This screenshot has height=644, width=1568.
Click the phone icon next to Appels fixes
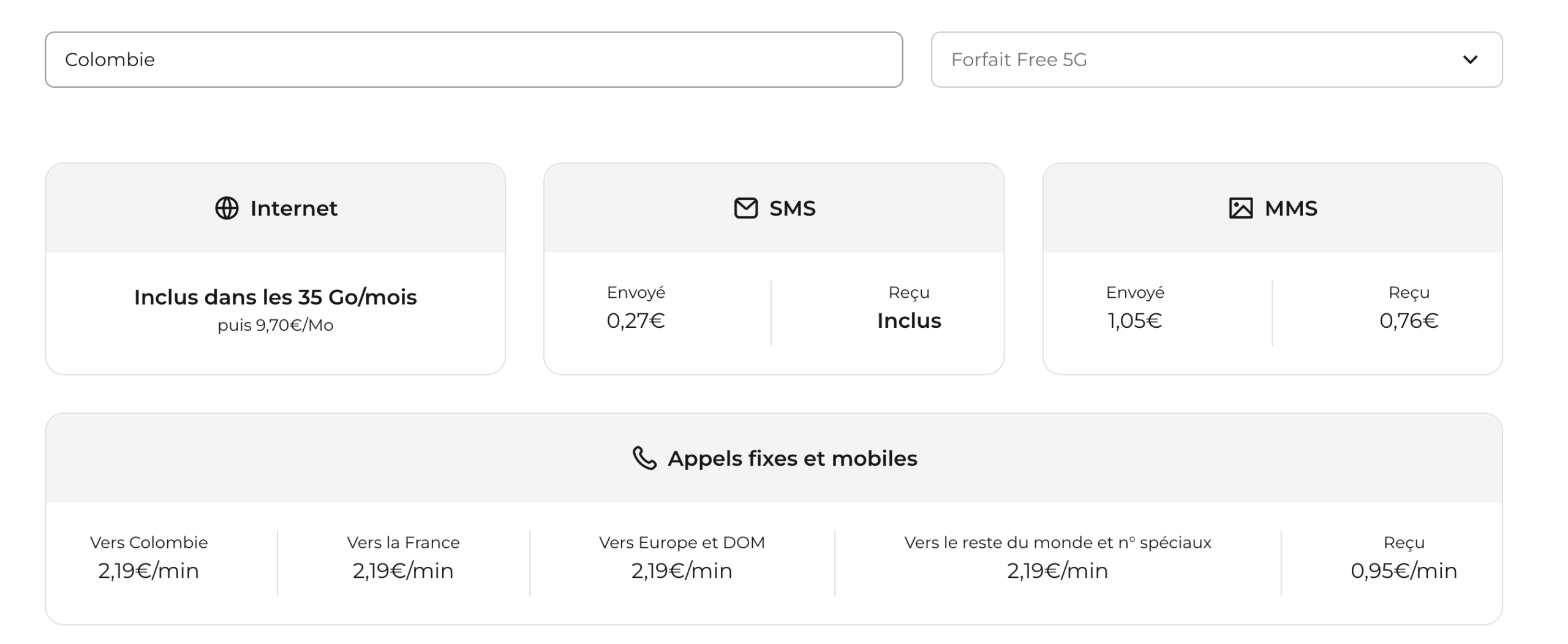[x=644, y=457]
